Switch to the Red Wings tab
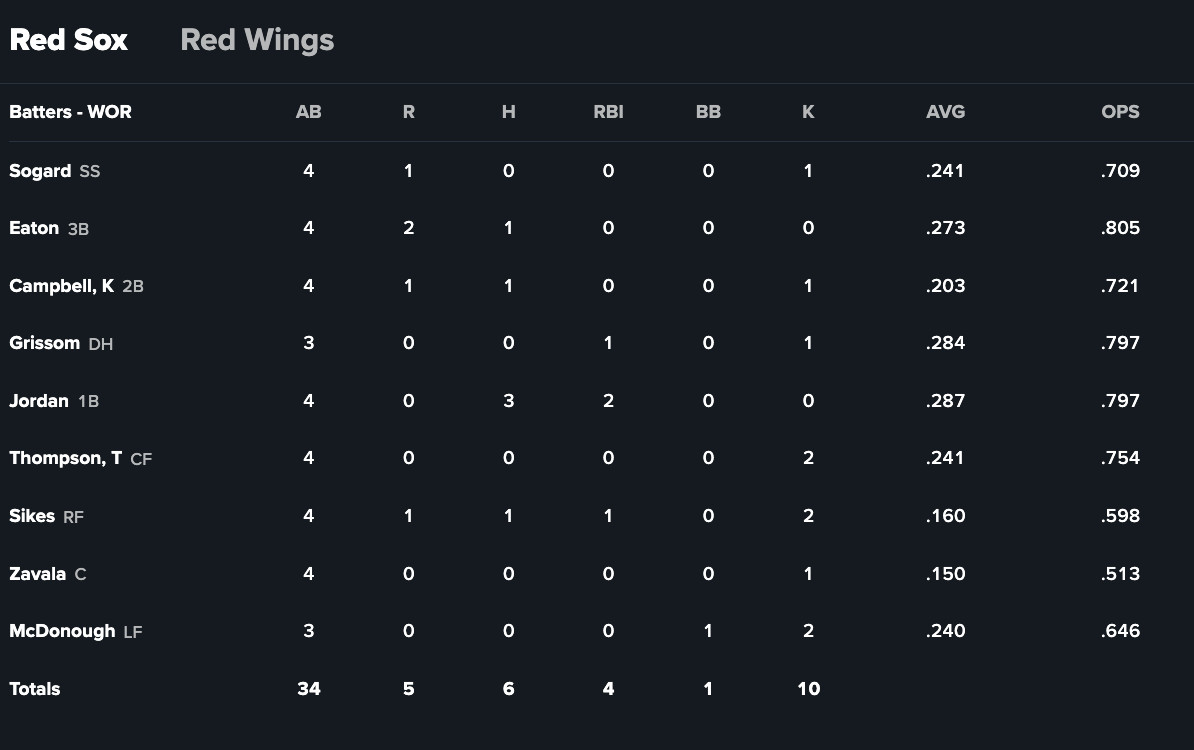 (257, 40)
